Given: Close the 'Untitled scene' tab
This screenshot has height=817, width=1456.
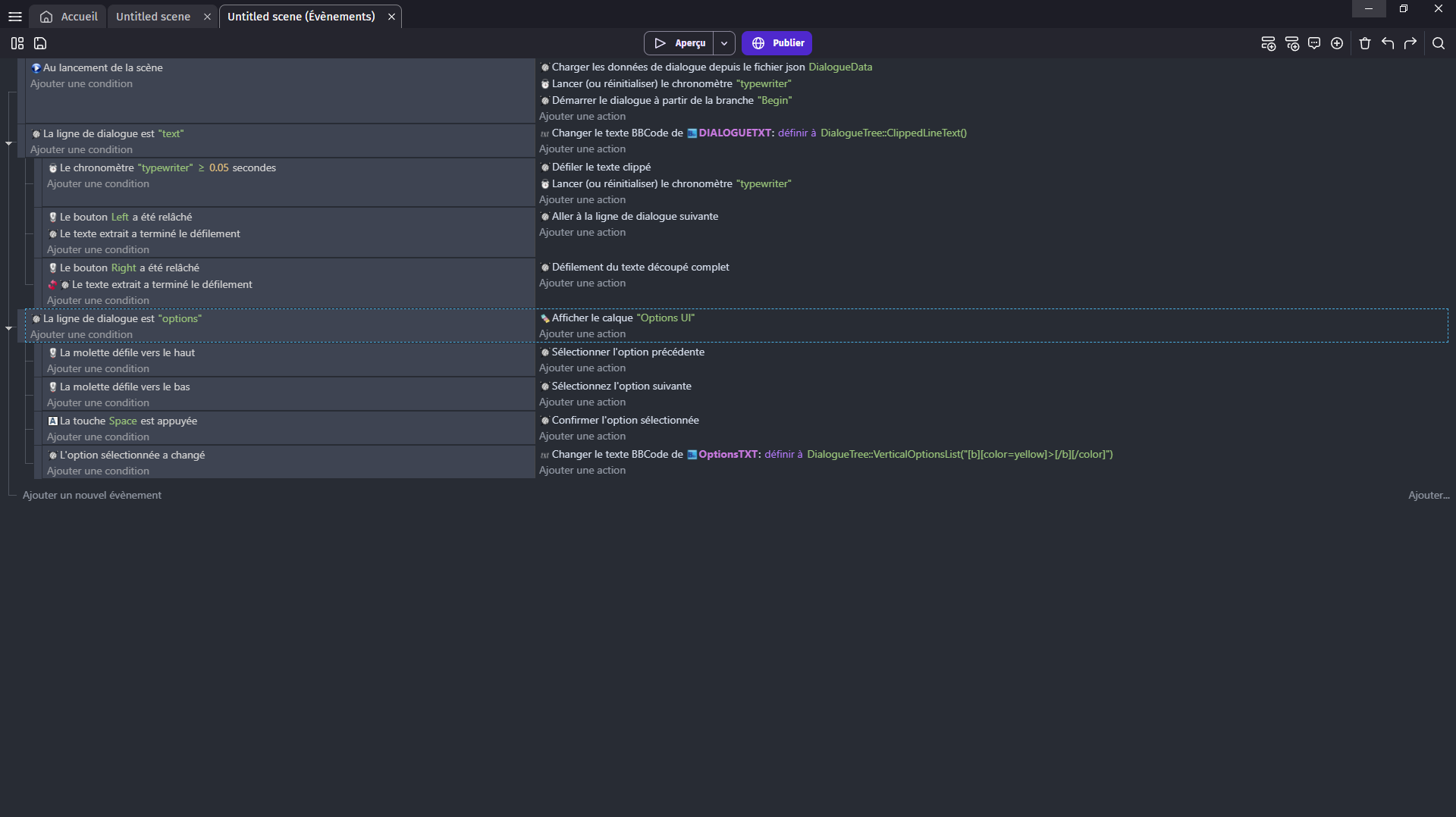Looking at the screenshot, I should (x=207, y=16).
